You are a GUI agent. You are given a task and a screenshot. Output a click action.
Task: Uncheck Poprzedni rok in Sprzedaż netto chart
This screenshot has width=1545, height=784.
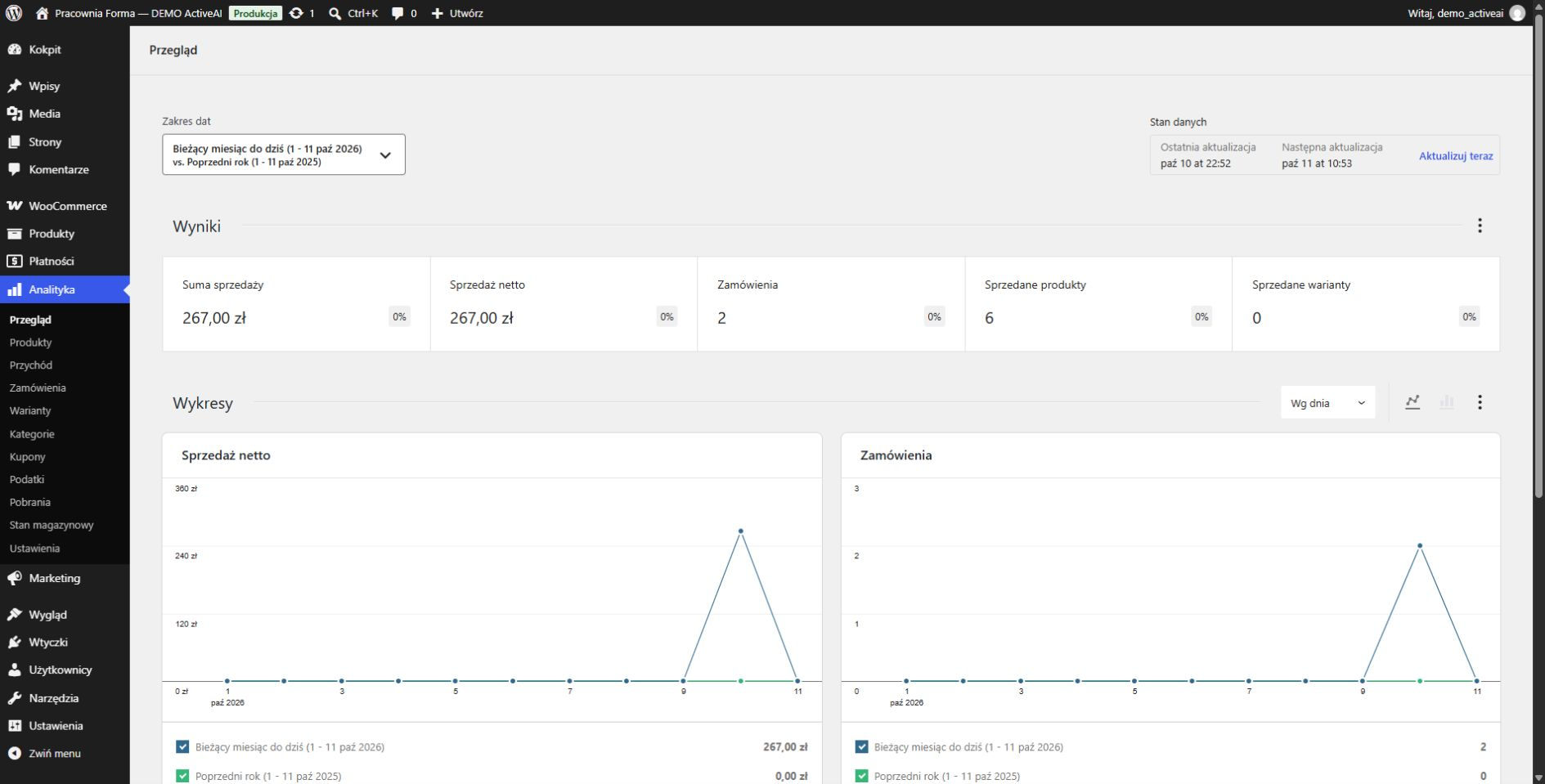[182, 776]
